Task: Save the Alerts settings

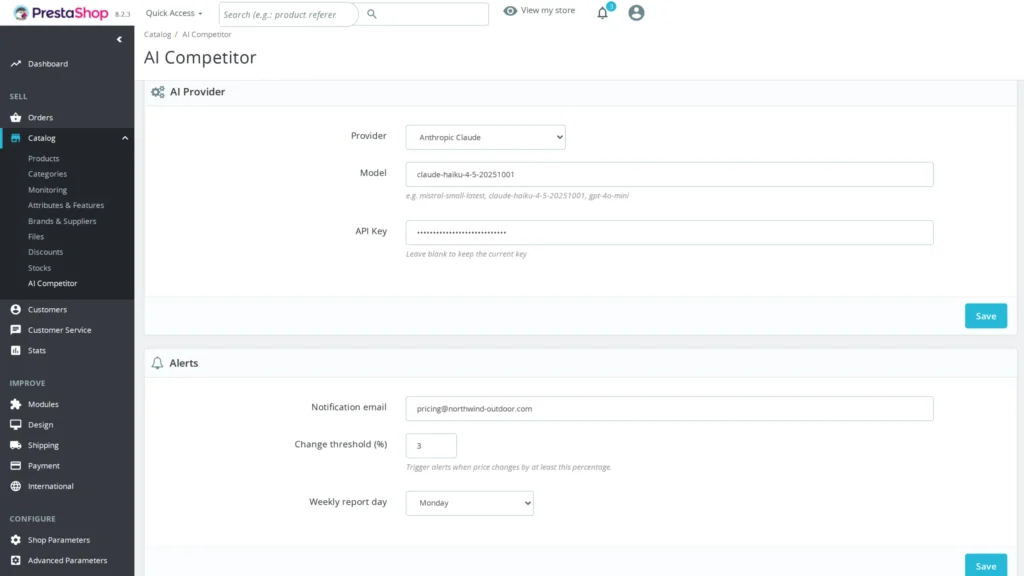Action: click(x=985, y=566)
